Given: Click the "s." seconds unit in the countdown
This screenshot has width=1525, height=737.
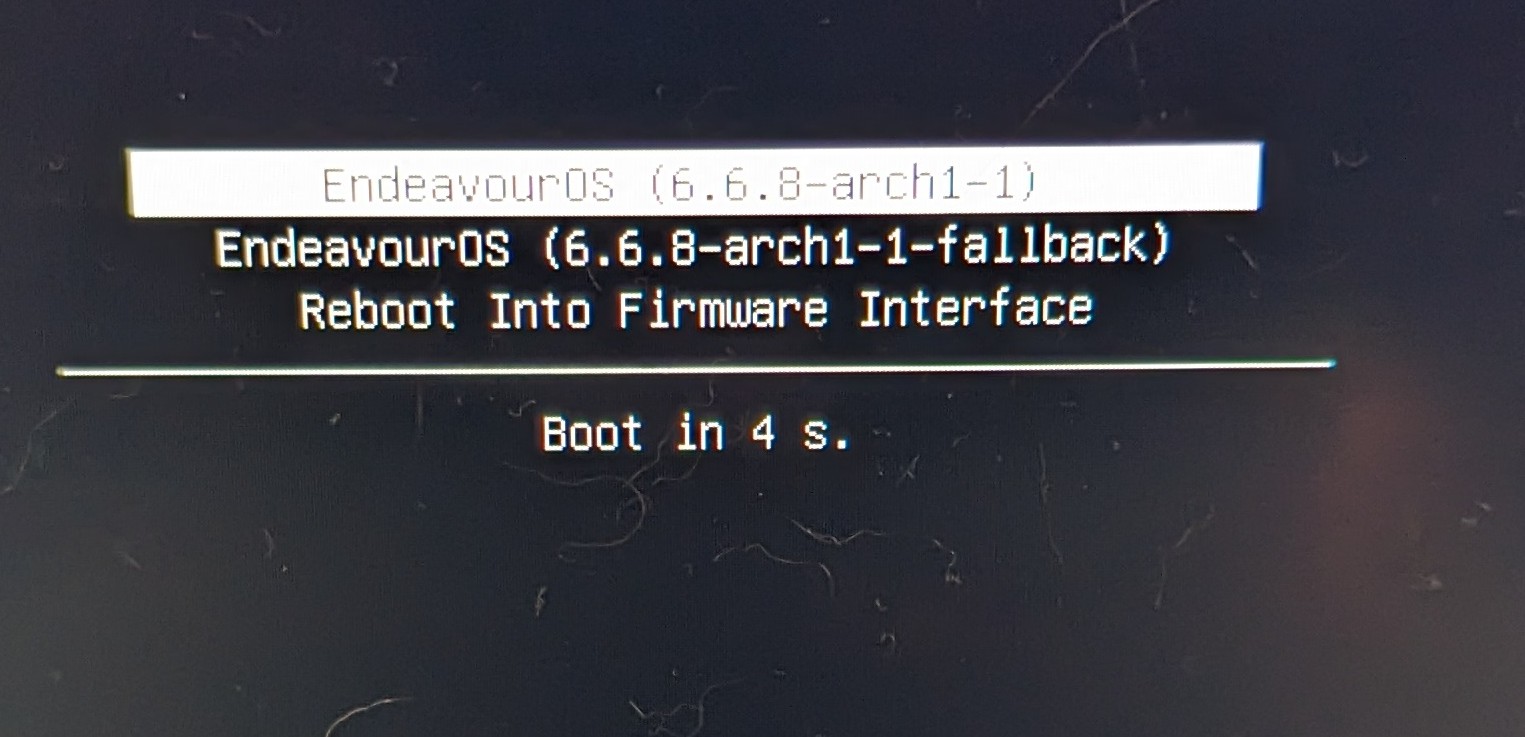Looking at the screenshot, I should (x=829, y=435).
